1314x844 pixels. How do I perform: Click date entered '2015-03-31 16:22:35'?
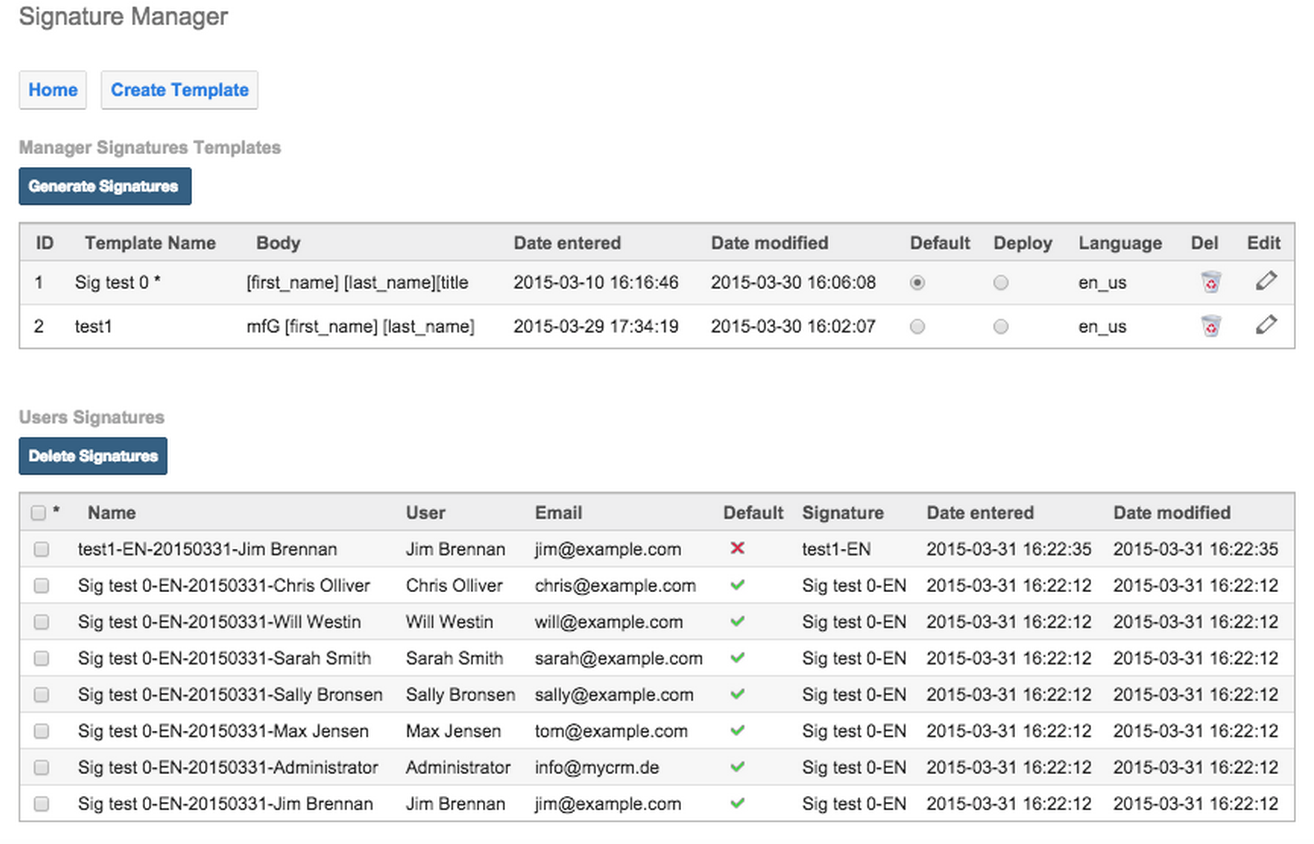coord(1009,549)
